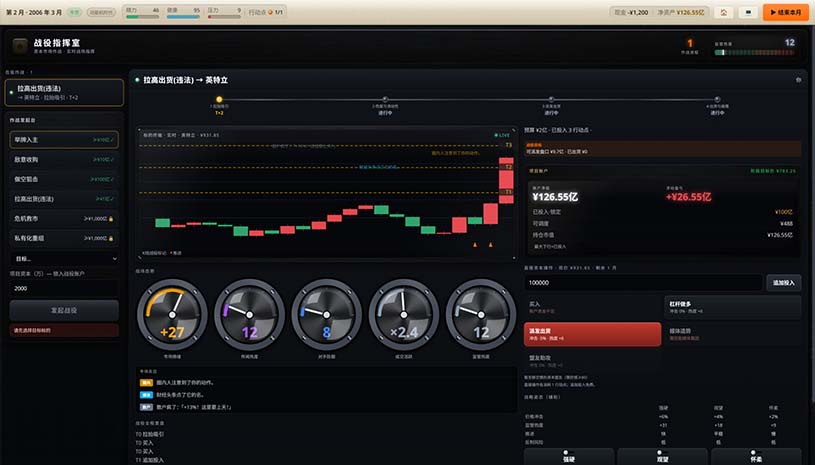
Task: Click the amount input field showing 100000
Action: point(643,283)
